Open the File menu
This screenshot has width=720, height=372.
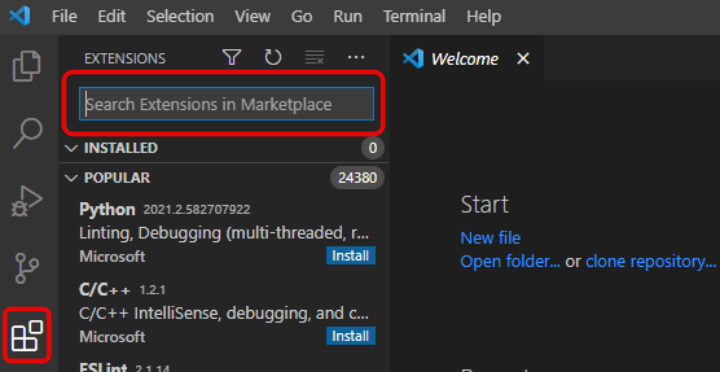pyautogui.click(x=64, y=17)
